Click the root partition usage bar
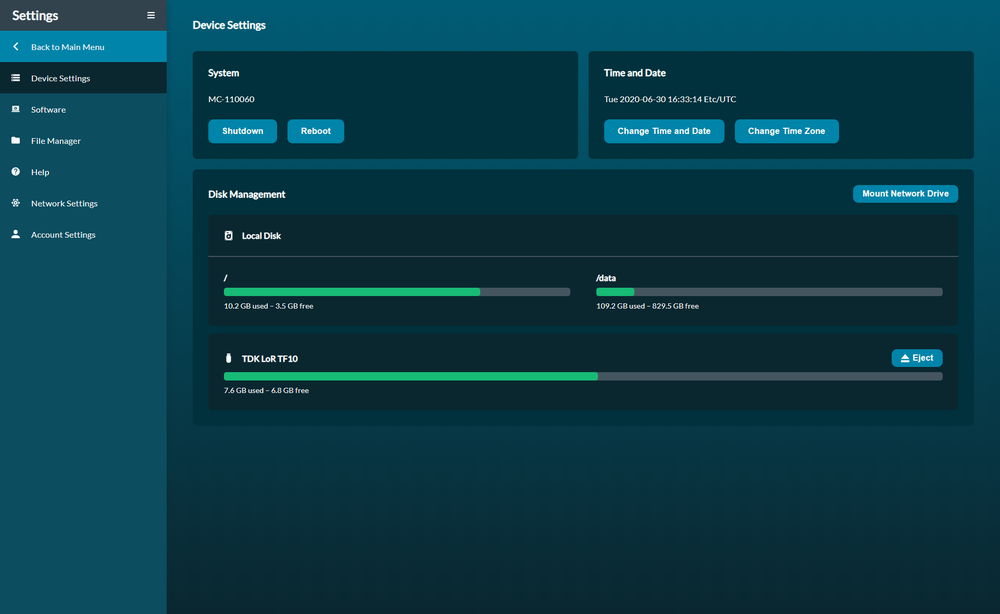 click(x=397, y=292)
